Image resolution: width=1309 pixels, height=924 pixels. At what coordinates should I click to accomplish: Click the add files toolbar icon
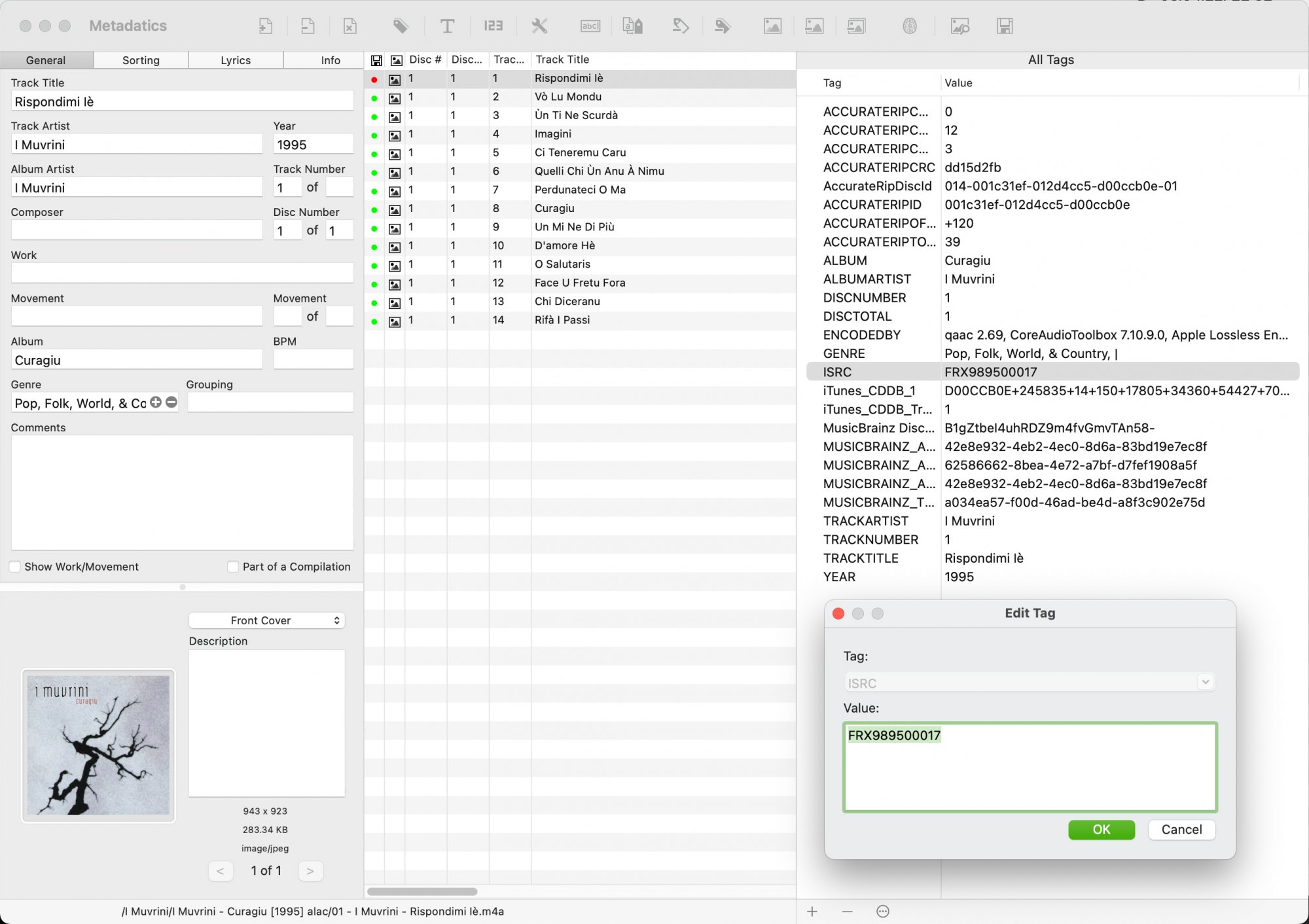tap(265, 26)
